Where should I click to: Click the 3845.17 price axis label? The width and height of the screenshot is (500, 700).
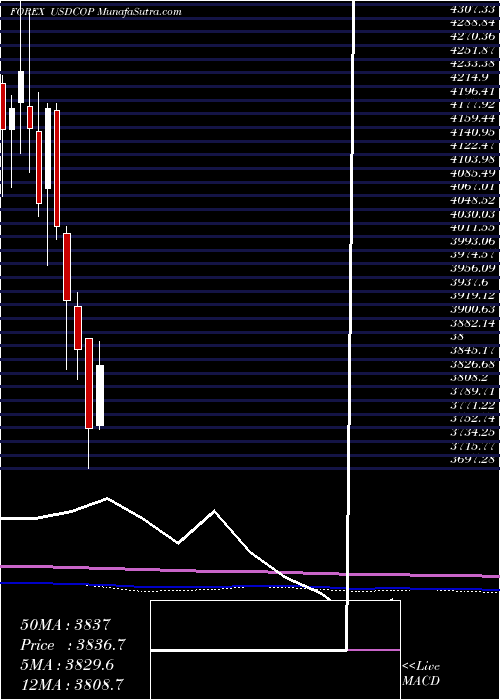[x=472, y=350]
